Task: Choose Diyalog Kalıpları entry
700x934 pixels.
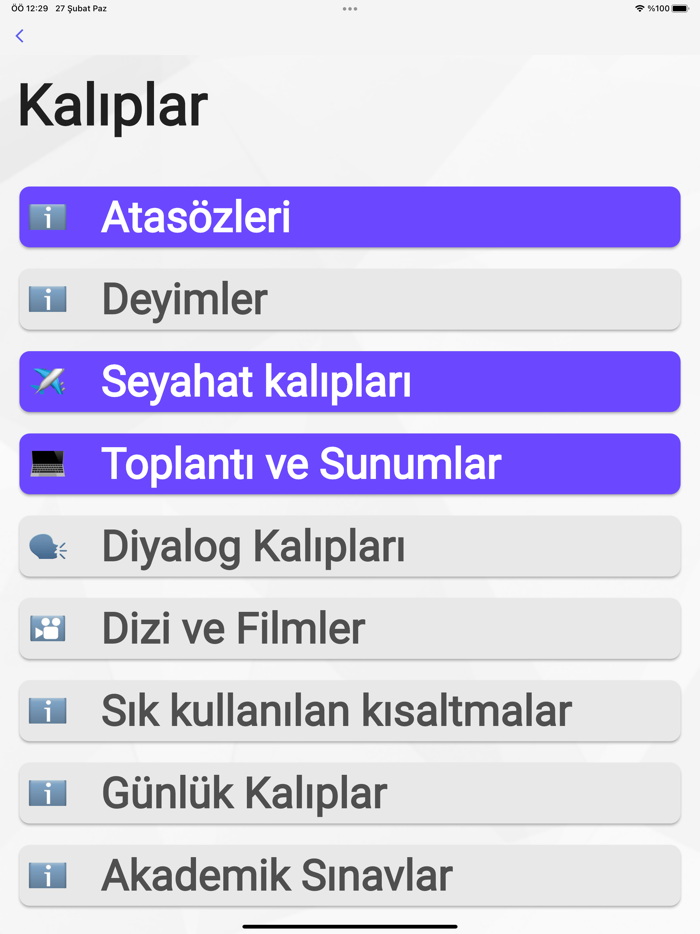Action: pyautogui.click(x=350, y=546)
